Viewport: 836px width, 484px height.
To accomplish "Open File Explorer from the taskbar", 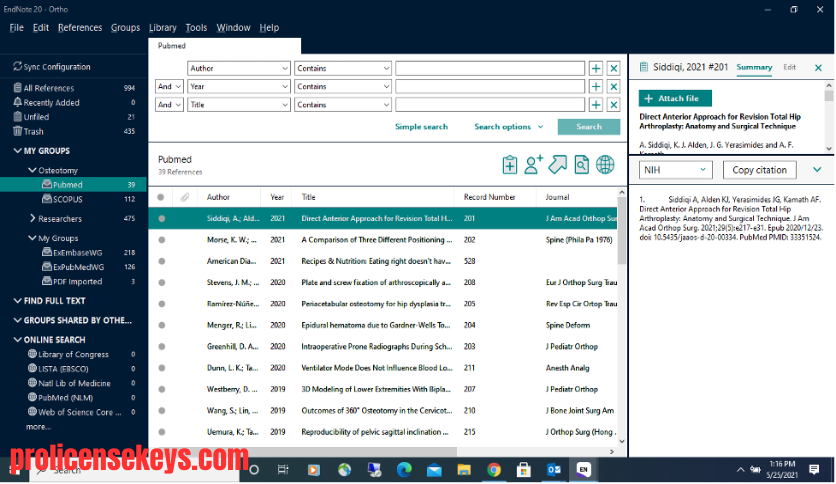I will [x=464, y=470].
